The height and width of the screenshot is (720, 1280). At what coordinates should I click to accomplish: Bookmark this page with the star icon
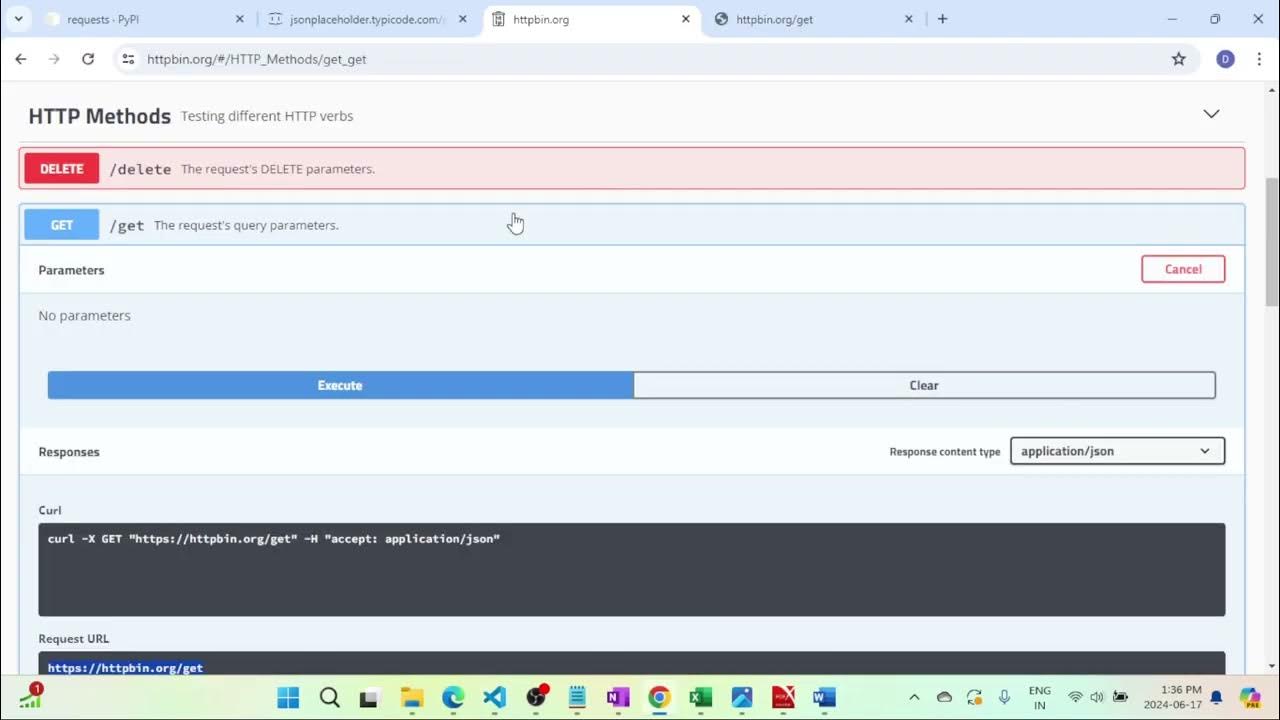coord(1179,59)
